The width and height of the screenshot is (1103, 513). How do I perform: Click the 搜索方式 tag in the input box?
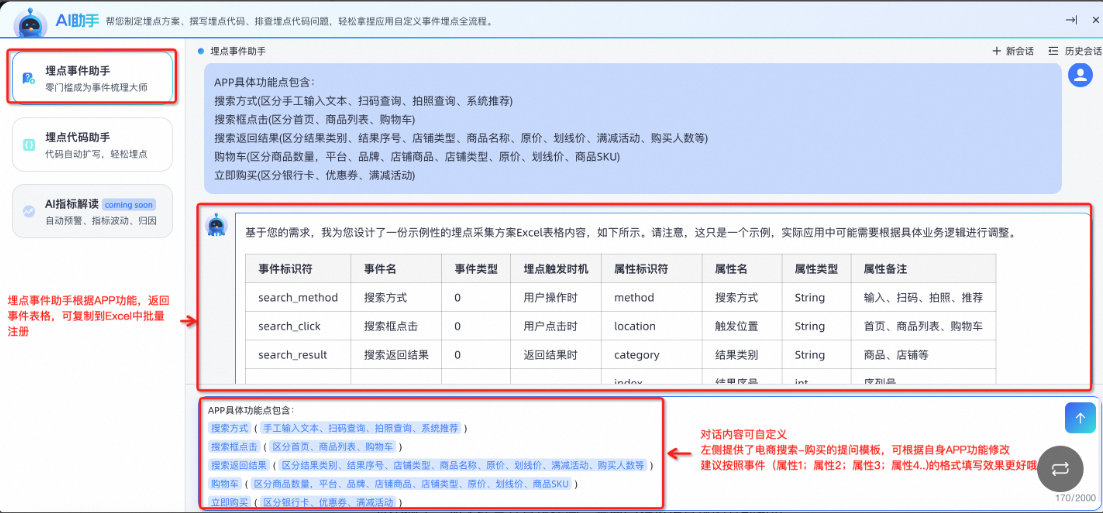[229, 428]
